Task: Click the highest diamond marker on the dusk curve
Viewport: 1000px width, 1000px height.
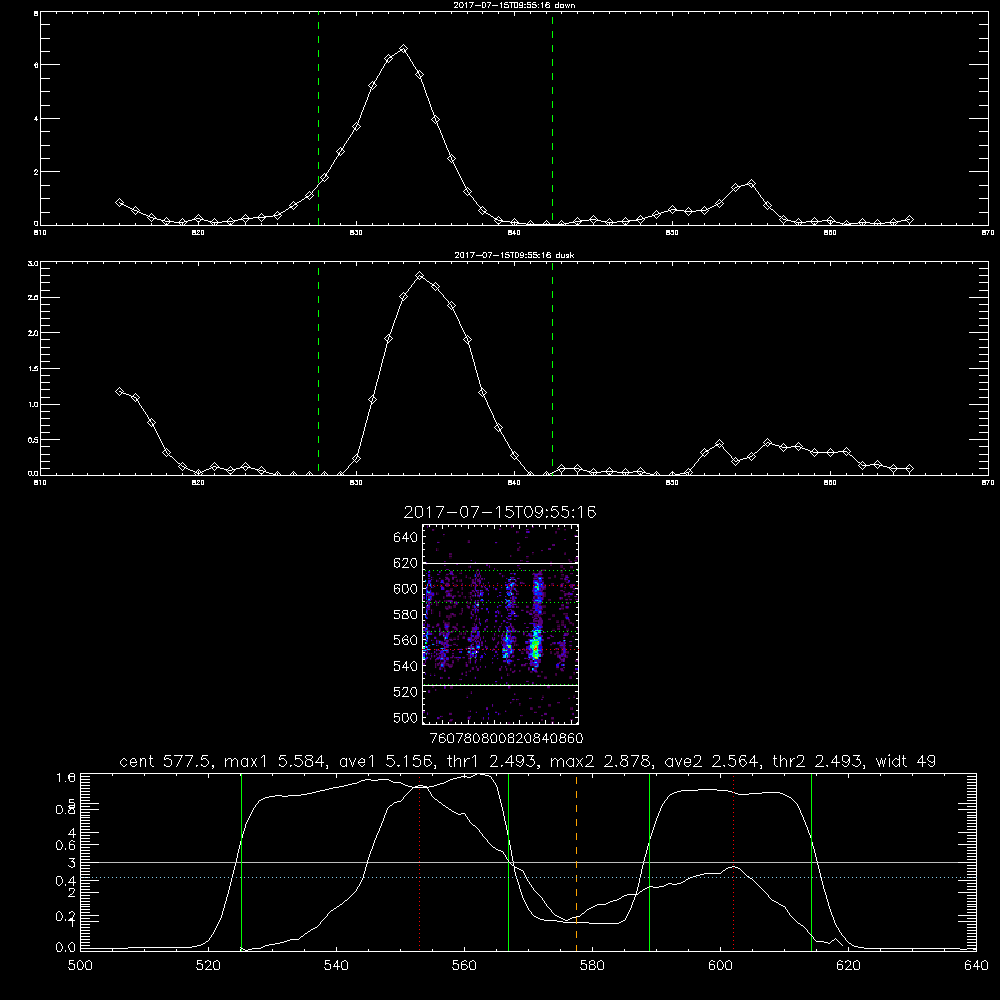Action: 419,276
